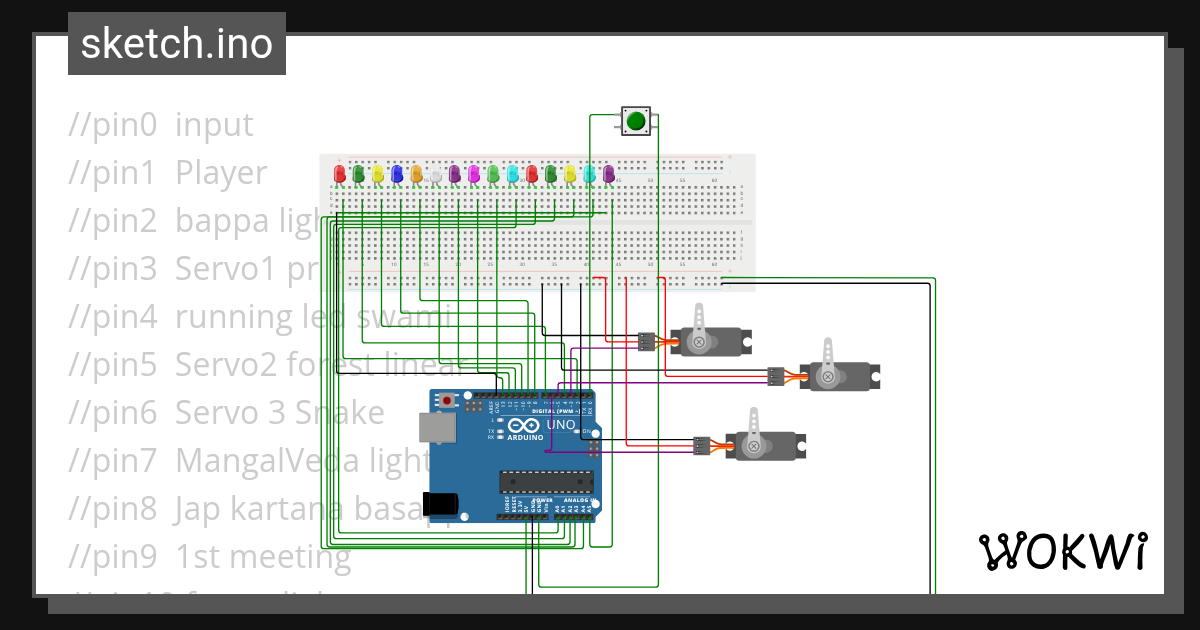Select the topmost servo motor
Screen dimensions: 1200x630
tap(713, 340)
